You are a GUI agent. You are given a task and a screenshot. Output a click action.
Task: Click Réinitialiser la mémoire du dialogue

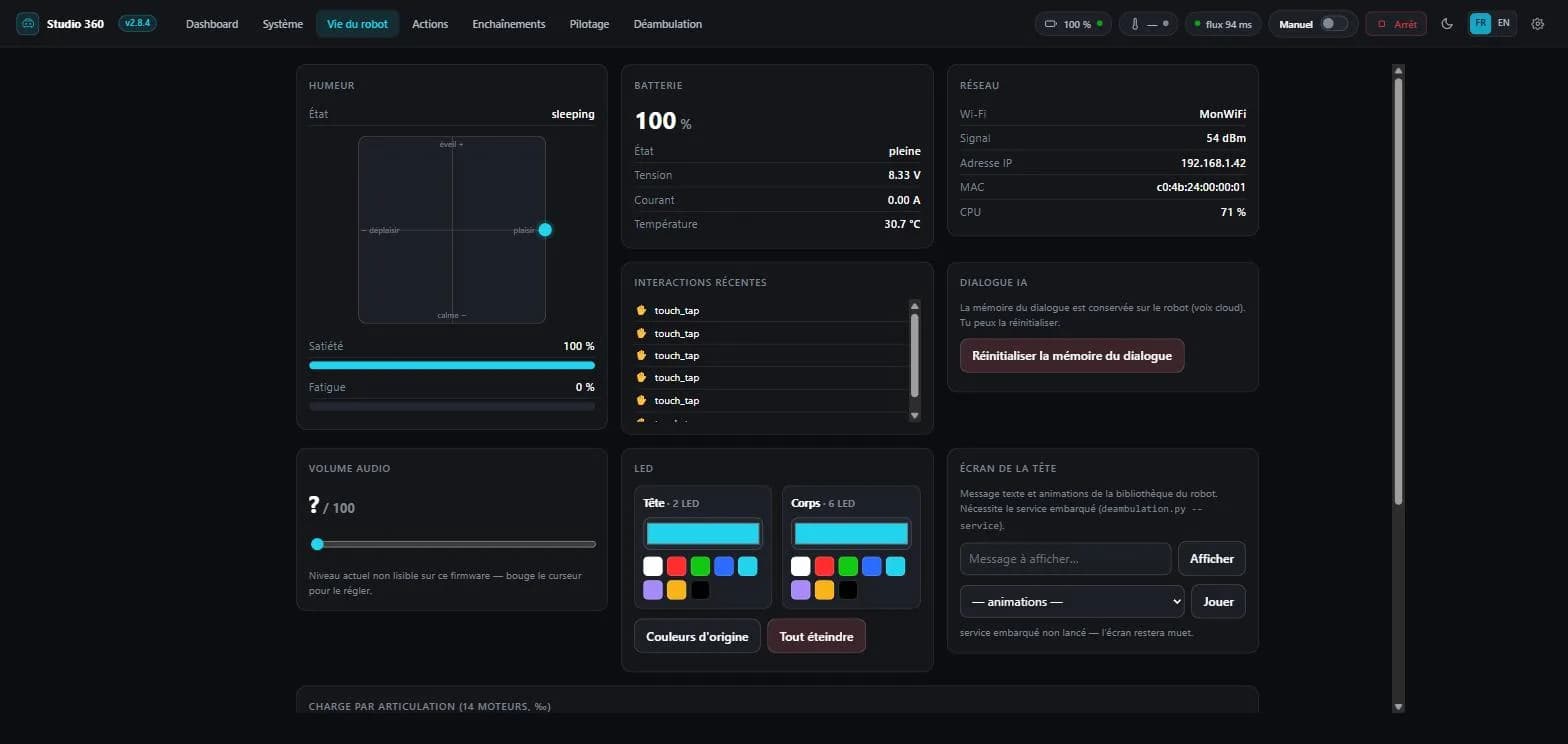tap(1072, 355)
